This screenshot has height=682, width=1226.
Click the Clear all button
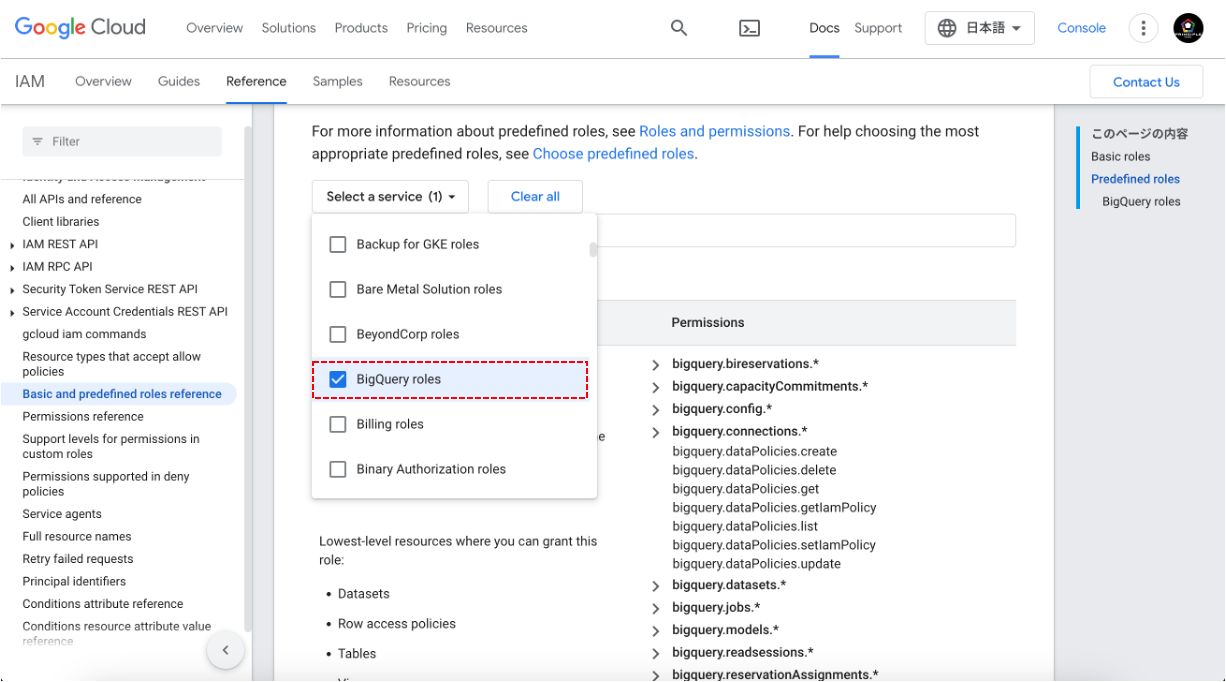[535, 197]
